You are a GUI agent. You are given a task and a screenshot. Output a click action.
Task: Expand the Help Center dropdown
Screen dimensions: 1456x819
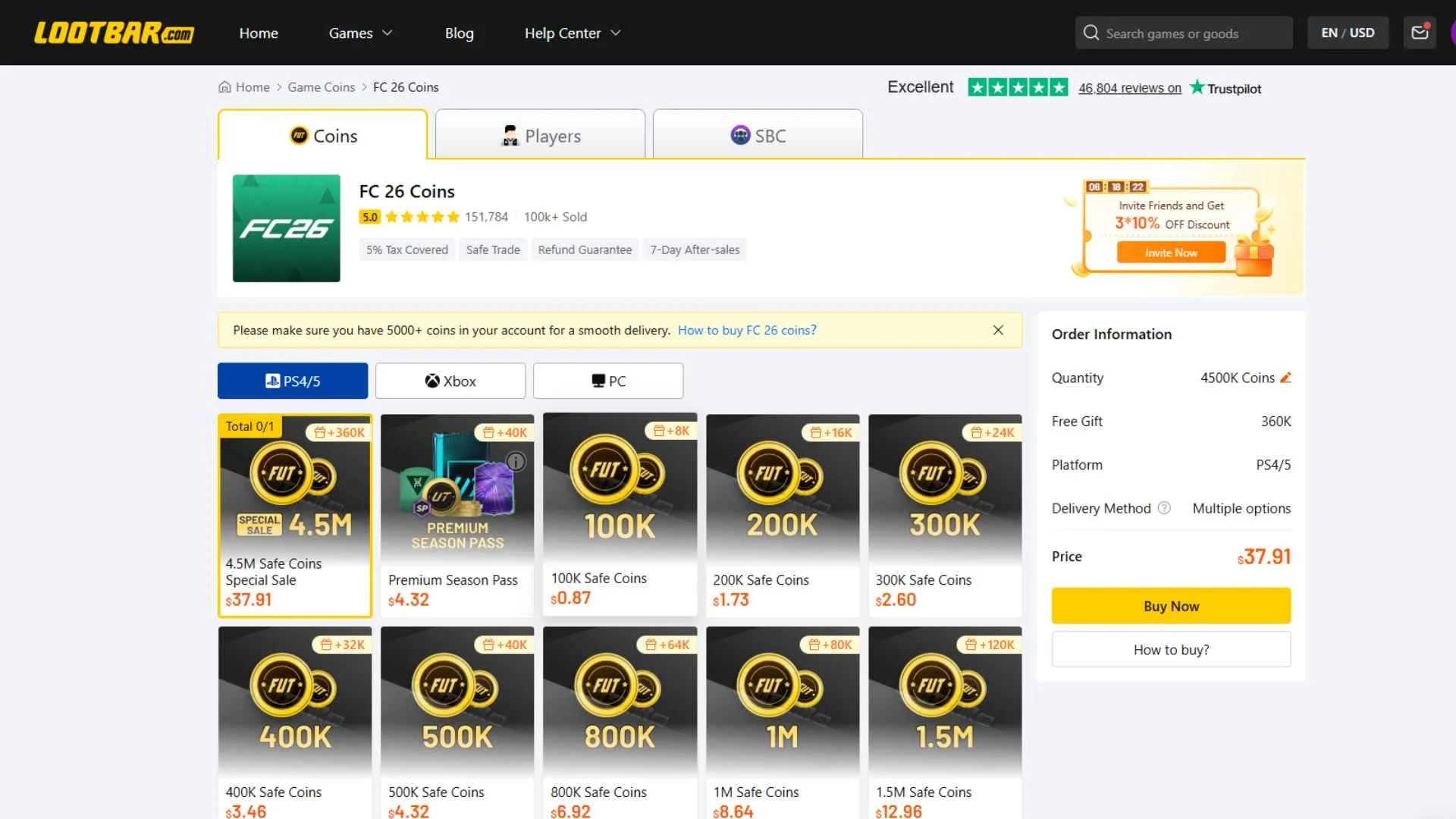coord(573,33)
